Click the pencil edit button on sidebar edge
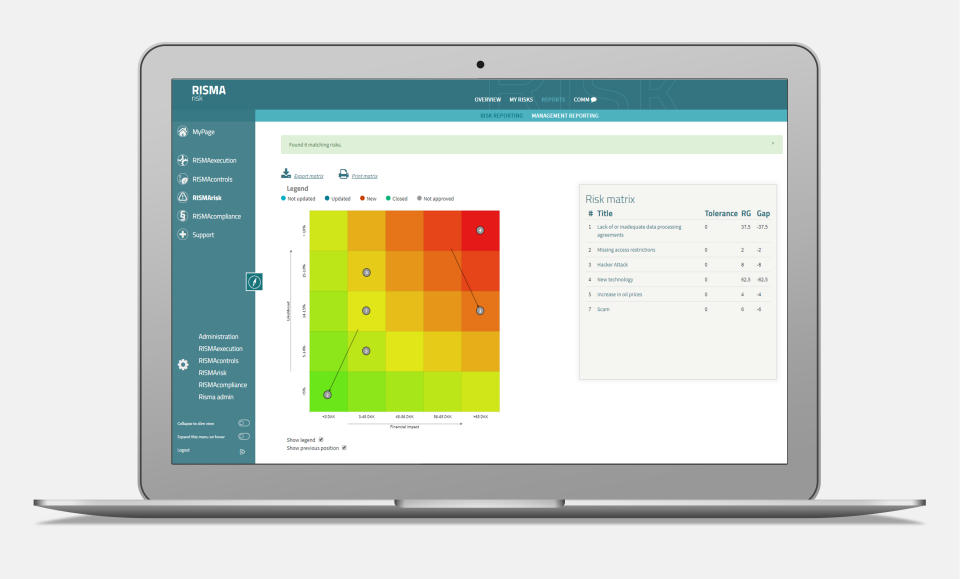Screen dimensions: 960x579 [255, 282]
